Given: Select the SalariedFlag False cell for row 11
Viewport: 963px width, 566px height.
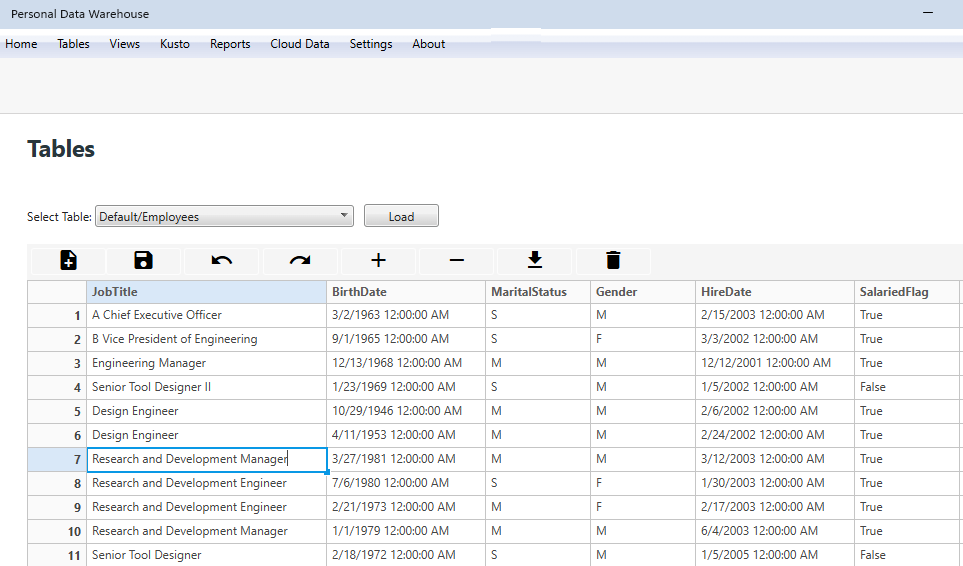Looking at the screenshot, I should click(x=872, y=555).
